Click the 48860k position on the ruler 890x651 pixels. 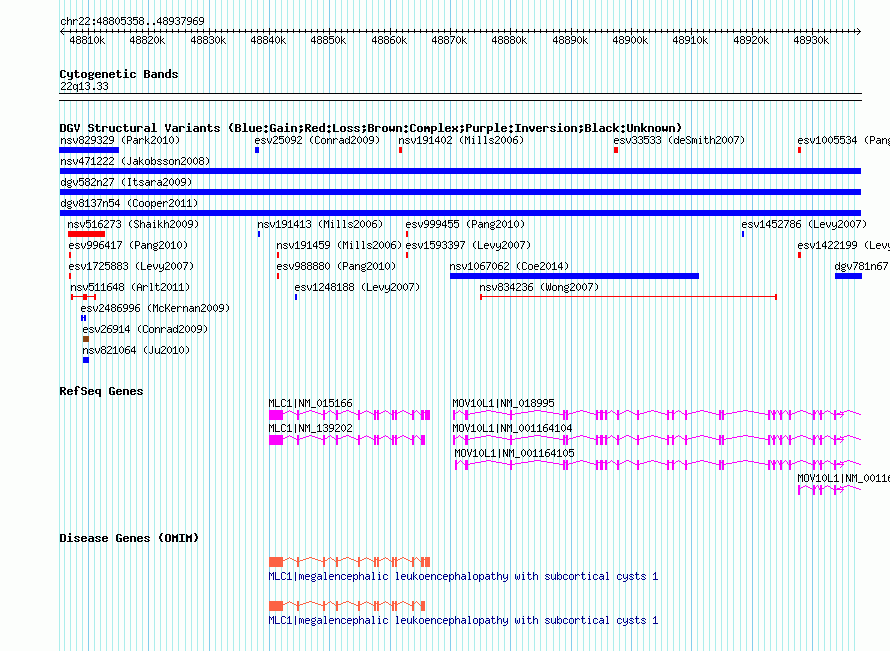tap(388, 40)
